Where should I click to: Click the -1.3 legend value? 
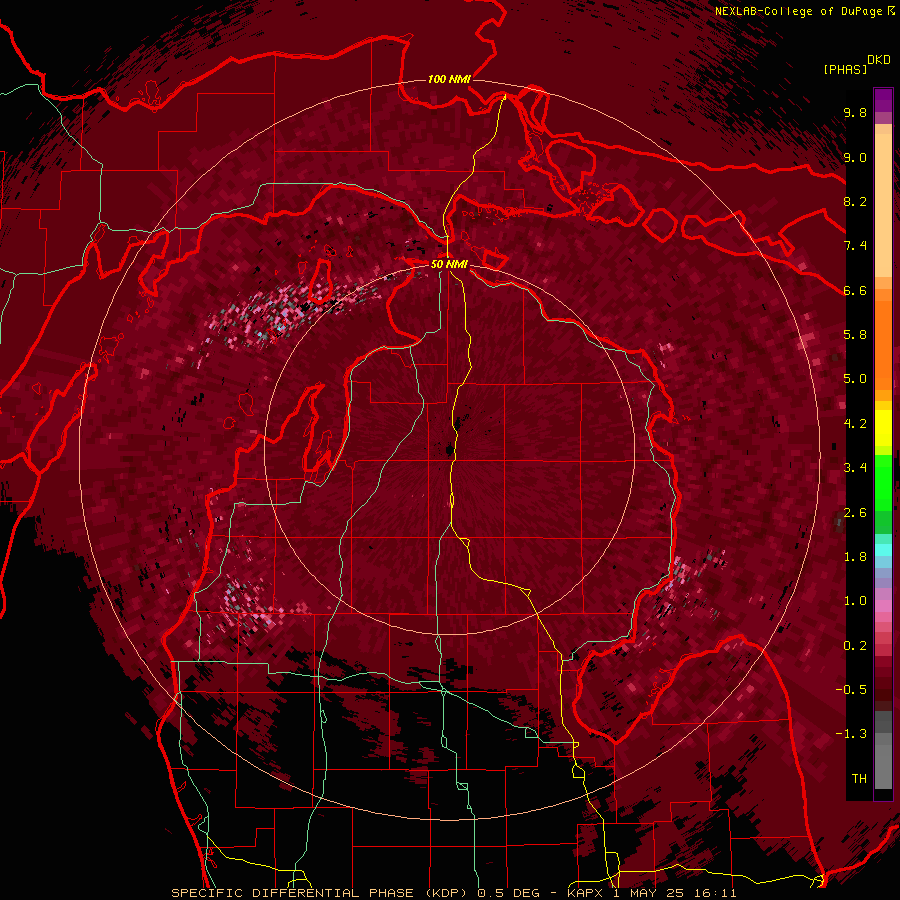pyautogui.click(x=851, y=734)
